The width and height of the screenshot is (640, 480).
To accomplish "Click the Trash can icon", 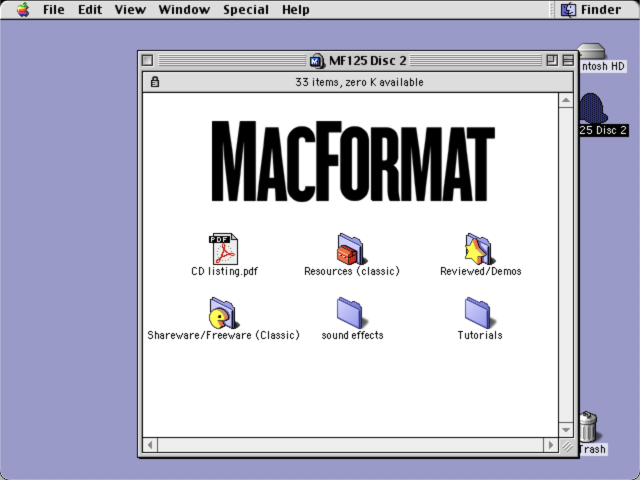I will 588,426.
